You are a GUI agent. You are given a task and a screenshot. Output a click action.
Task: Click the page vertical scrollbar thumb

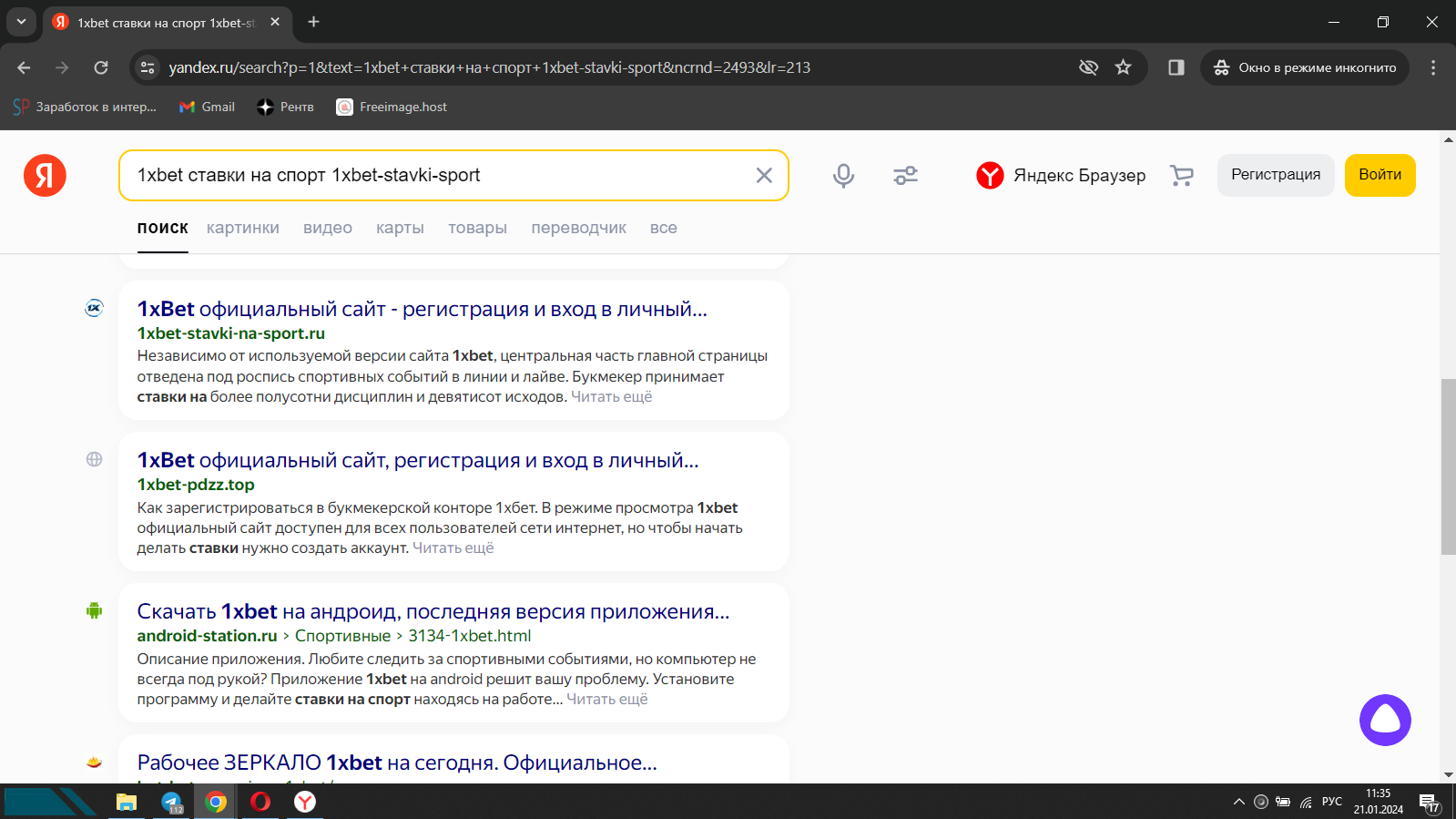(1448, 466)
